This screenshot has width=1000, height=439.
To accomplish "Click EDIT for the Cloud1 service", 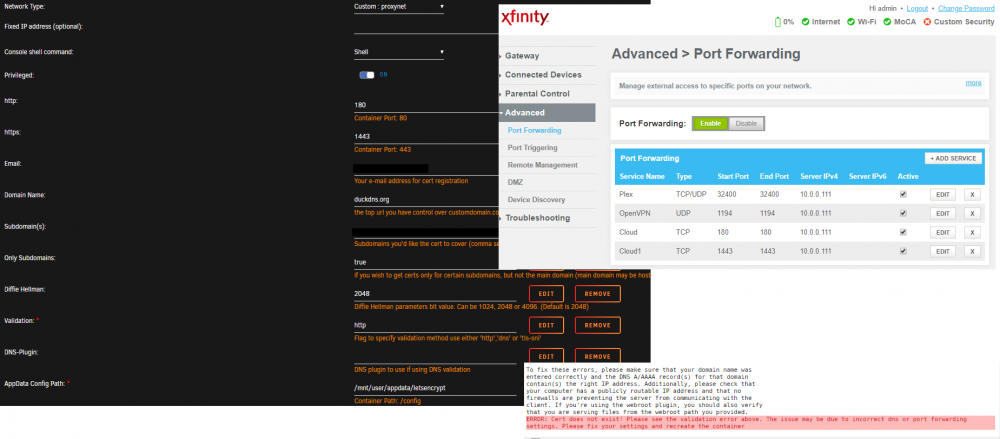I will [943, 251].
